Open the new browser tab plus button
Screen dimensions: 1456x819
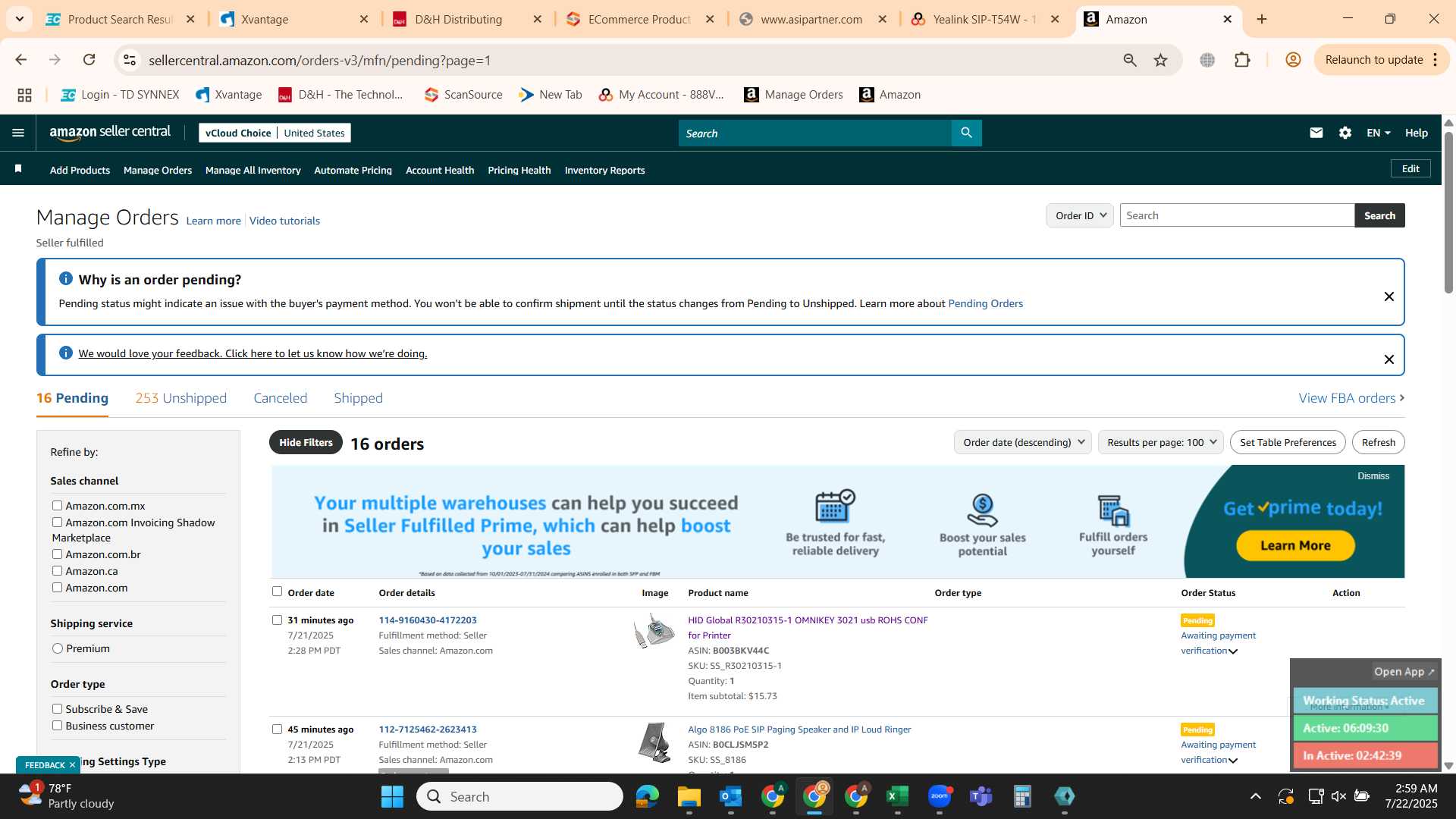[1262, 19]
